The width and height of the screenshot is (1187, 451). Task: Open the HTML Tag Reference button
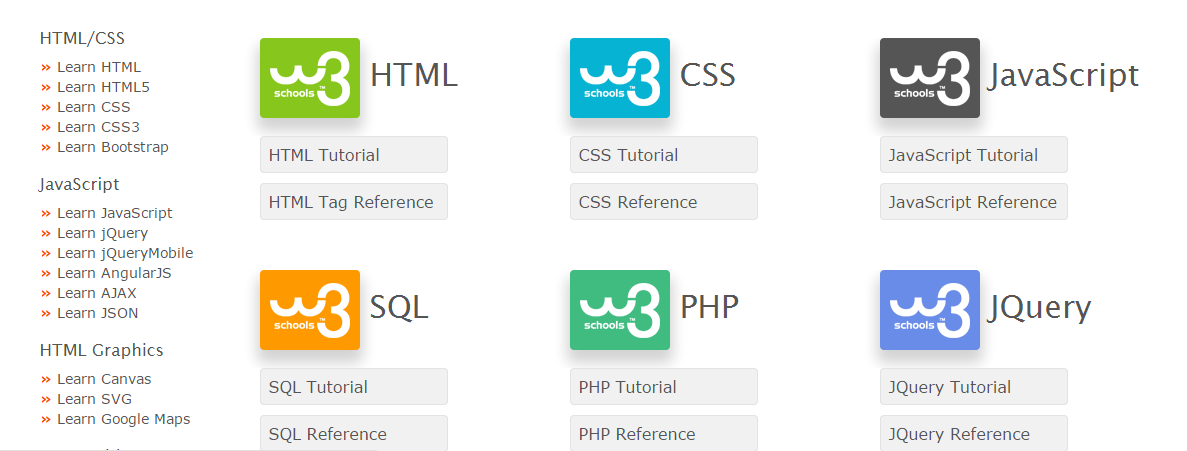353,202
